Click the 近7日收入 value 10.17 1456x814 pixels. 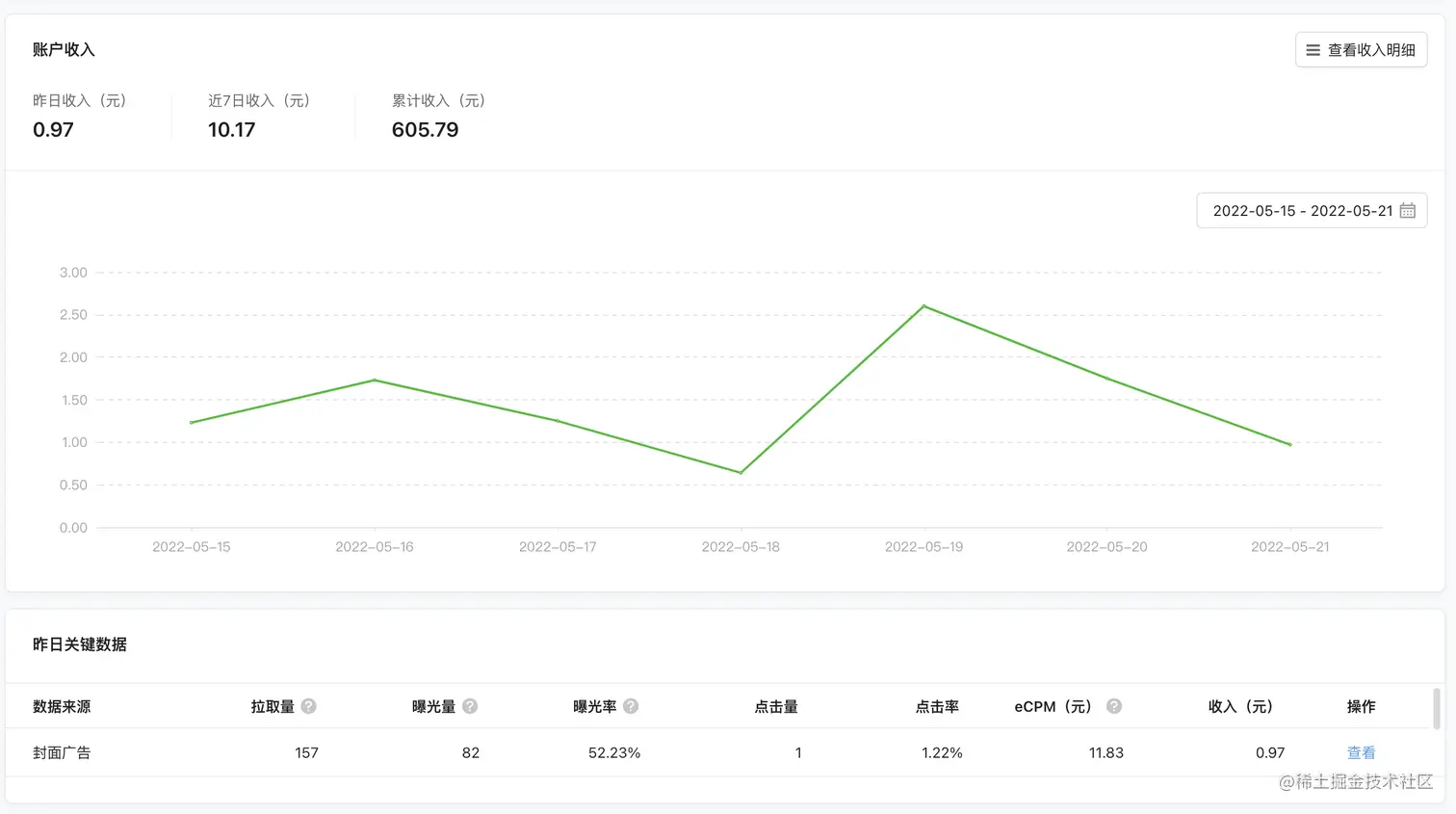232,130
